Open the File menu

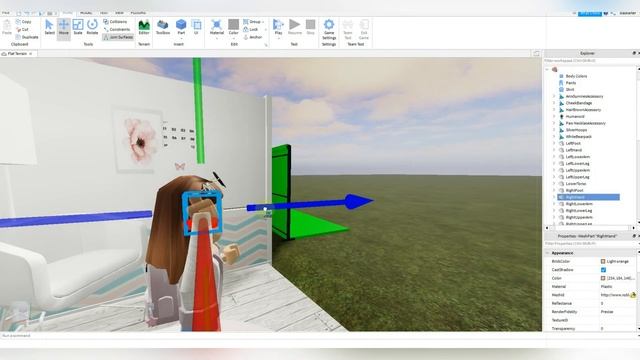click(6, 13)
